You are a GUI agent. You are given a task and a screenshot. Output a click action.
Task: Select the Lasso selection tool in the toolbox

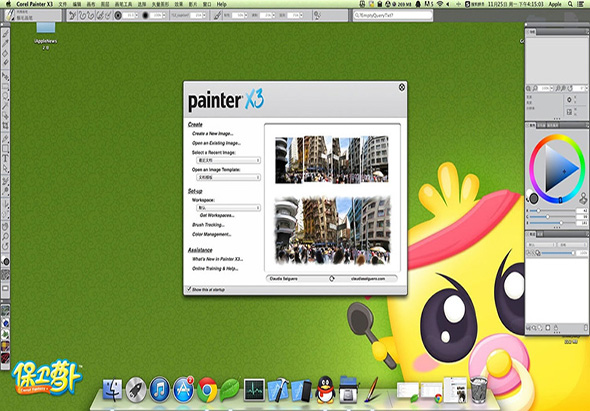tap(6, 97)
